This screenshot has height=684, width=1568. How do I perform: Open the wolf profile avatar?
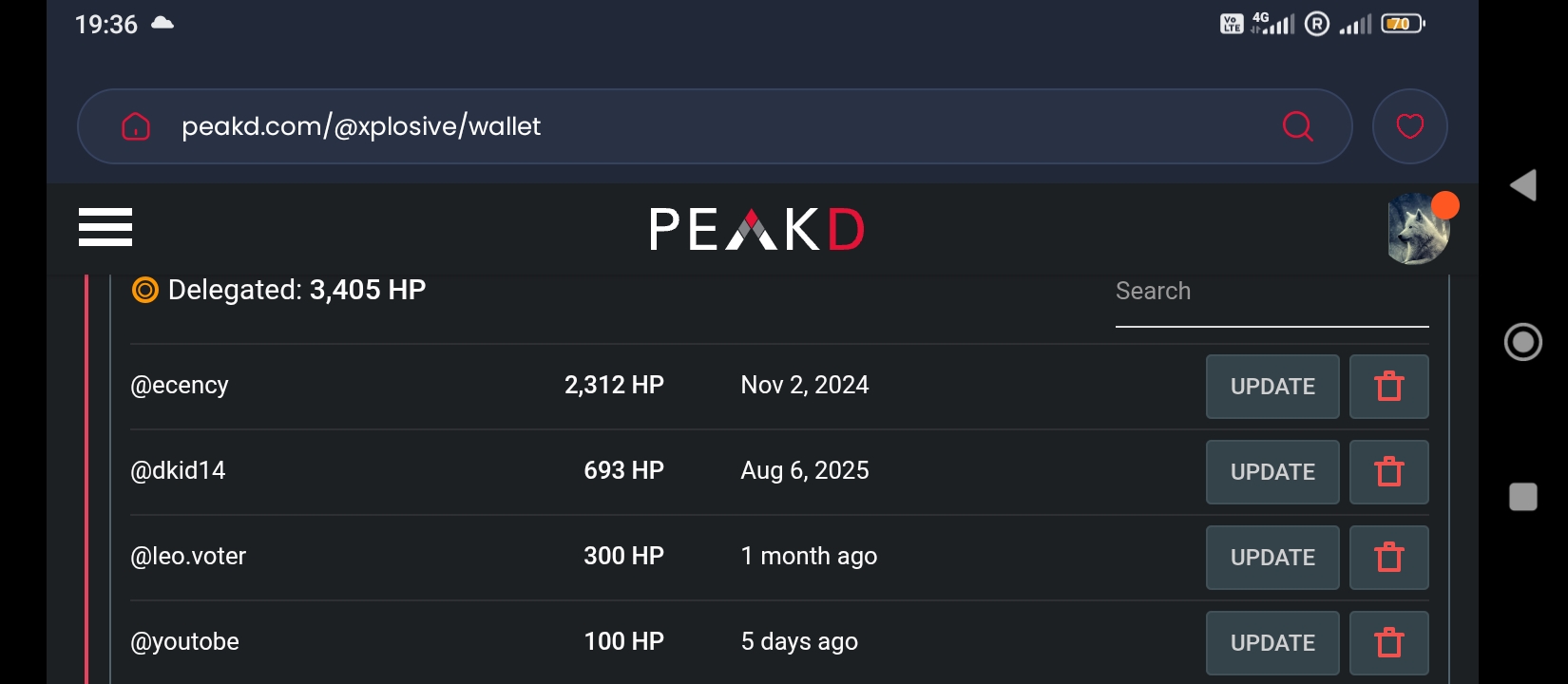(1418, 229)
